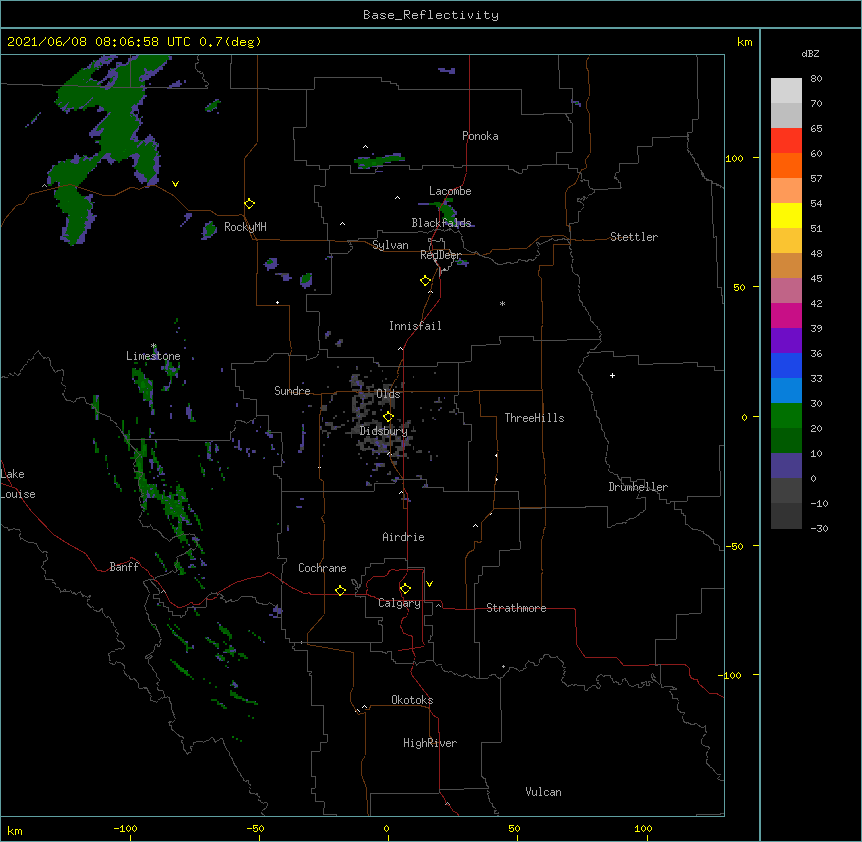
Task: Click the Sylvan label
Action: pos(390,245)
